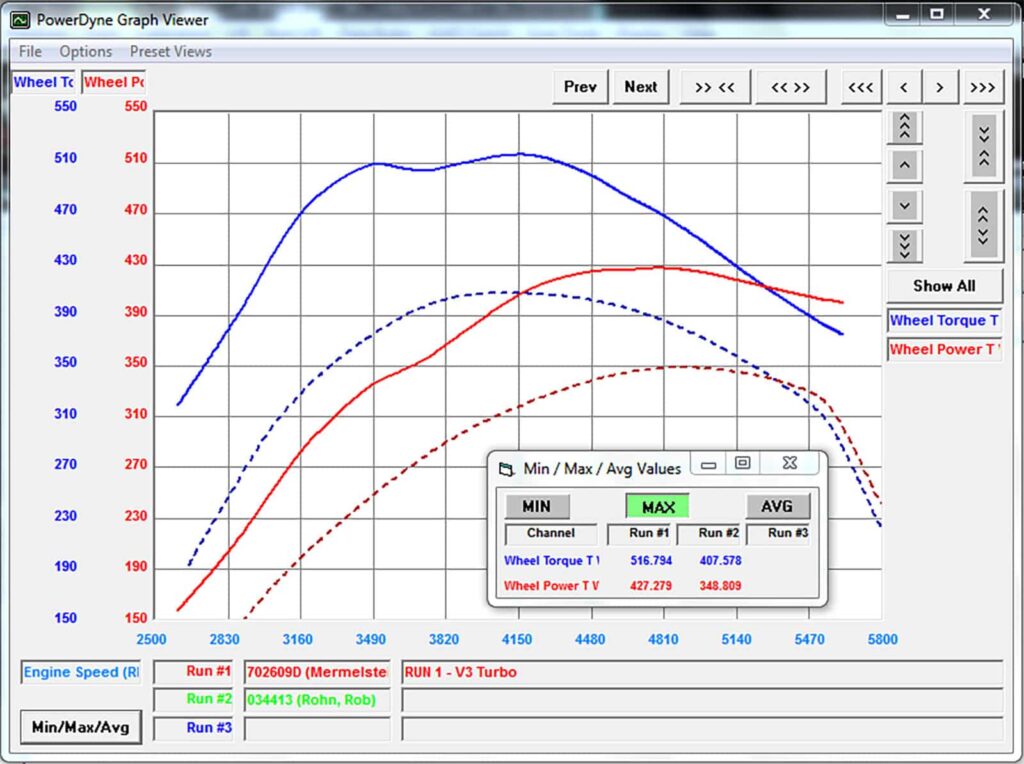The width and height of the screenshot is (1024, 764).
Task: Minimize the Min / Max / Avg Values window
Action: coord(709,463)
